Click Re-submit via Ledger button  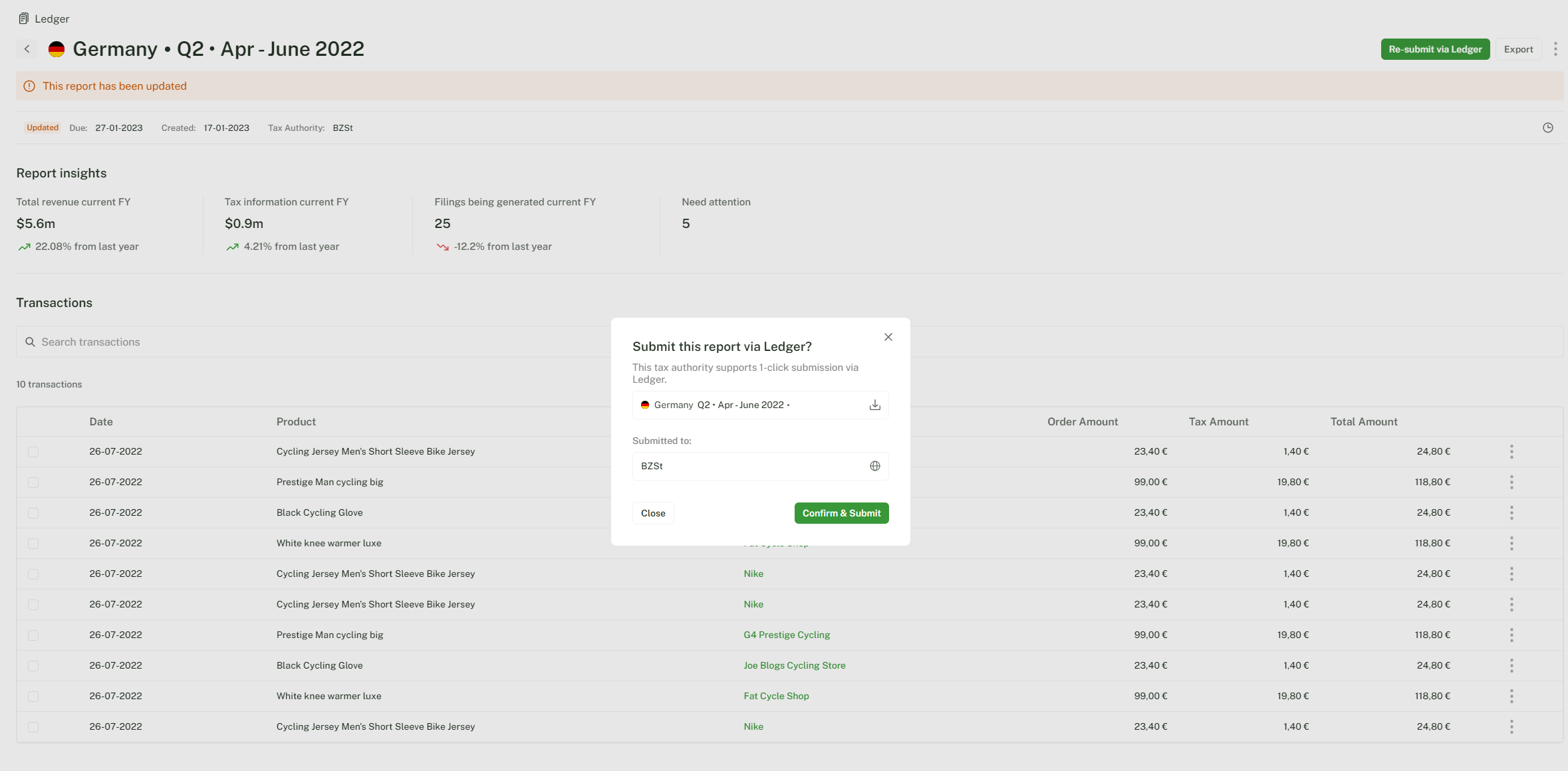pyautogui.click(x=1434, y=49)
